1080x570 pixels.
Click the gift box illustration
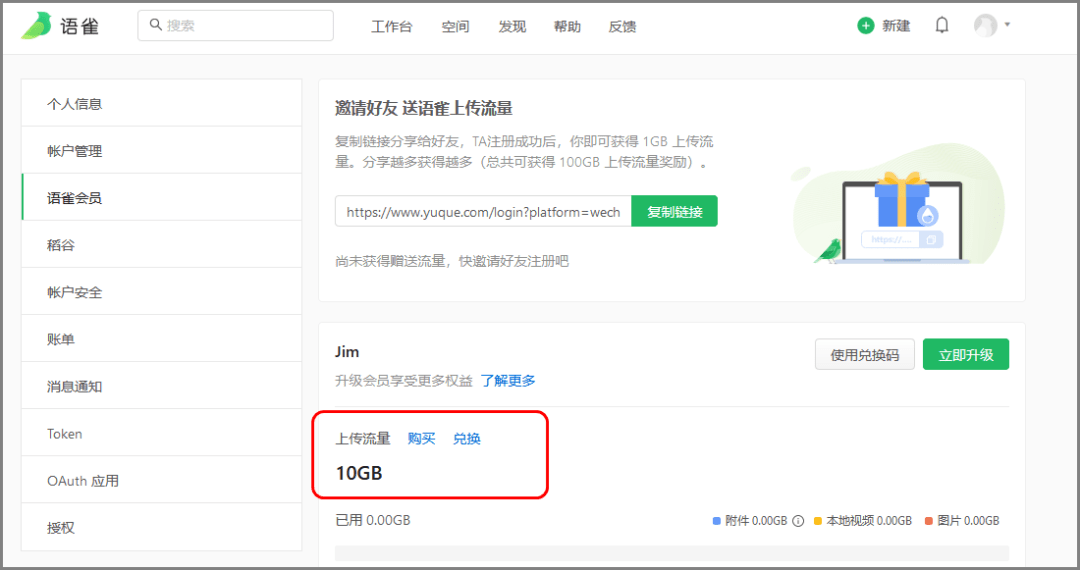[x=902, y=200]
